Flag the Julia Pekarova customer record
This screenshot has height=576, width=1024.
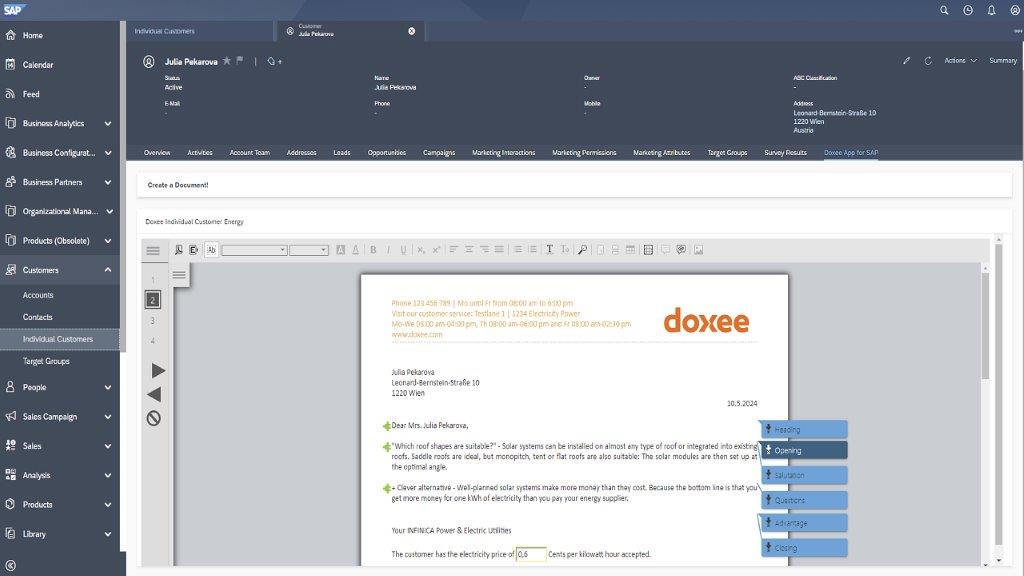[x=240, y=61]
